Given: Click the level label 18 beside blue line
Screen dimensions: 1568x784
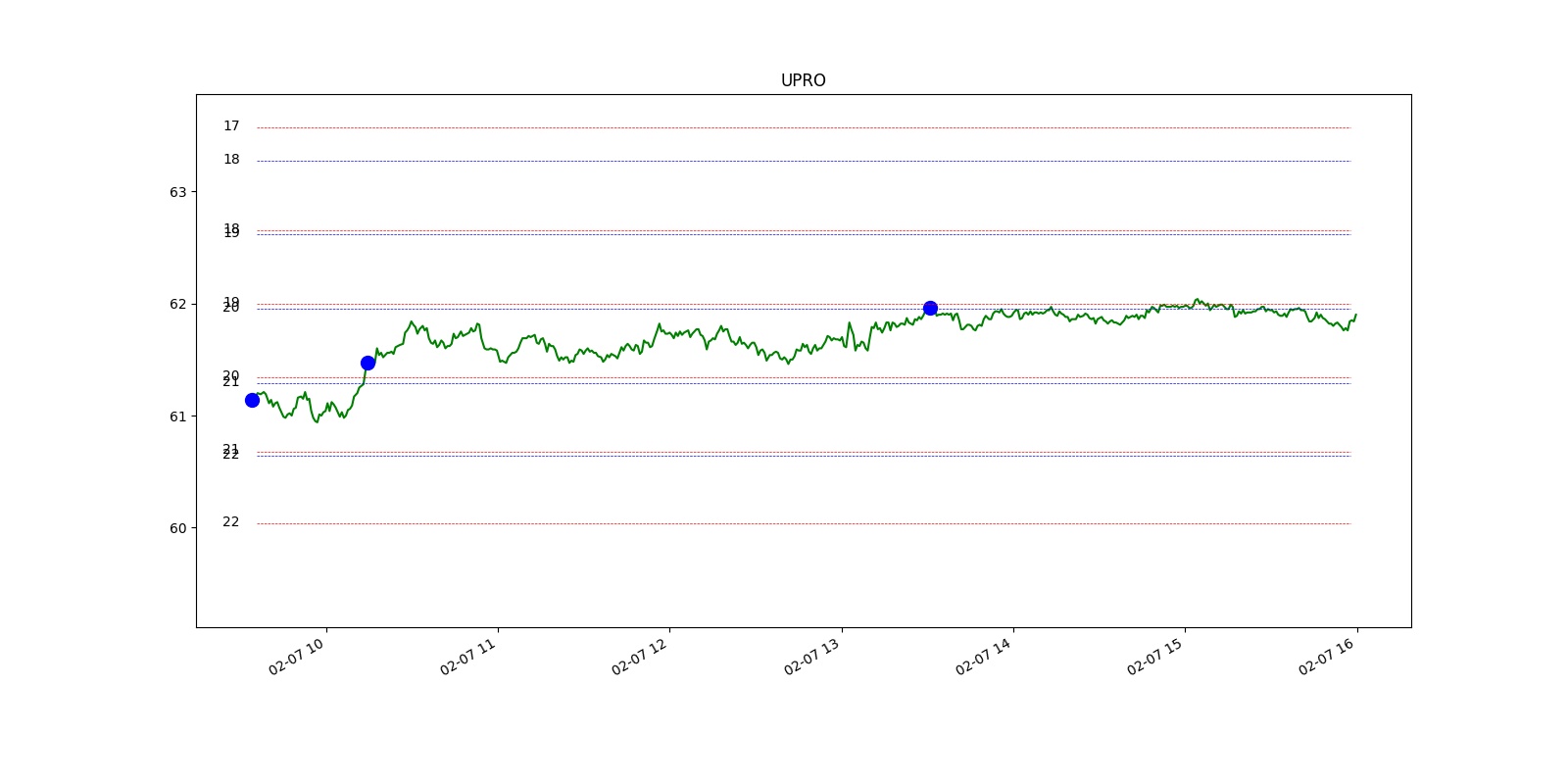Looking at the screenshot, I should pos(231,159).
